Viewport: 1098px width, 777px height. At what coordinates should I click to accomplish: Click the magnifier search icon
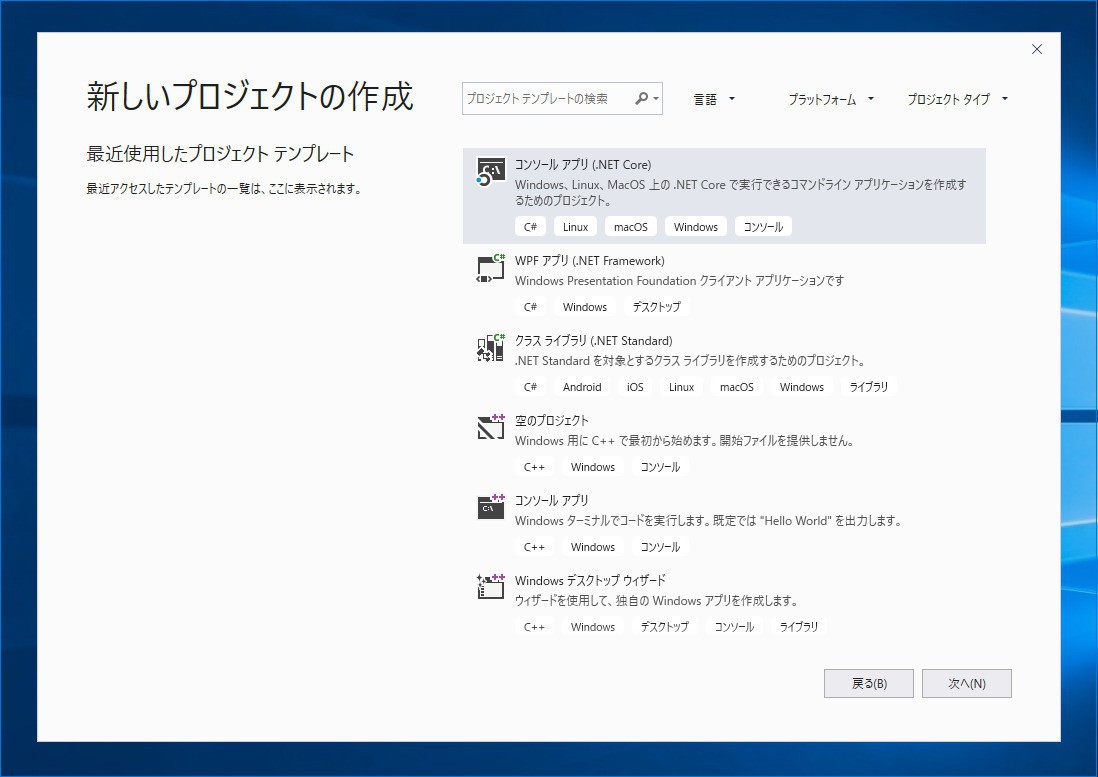[x=641, y=99]
